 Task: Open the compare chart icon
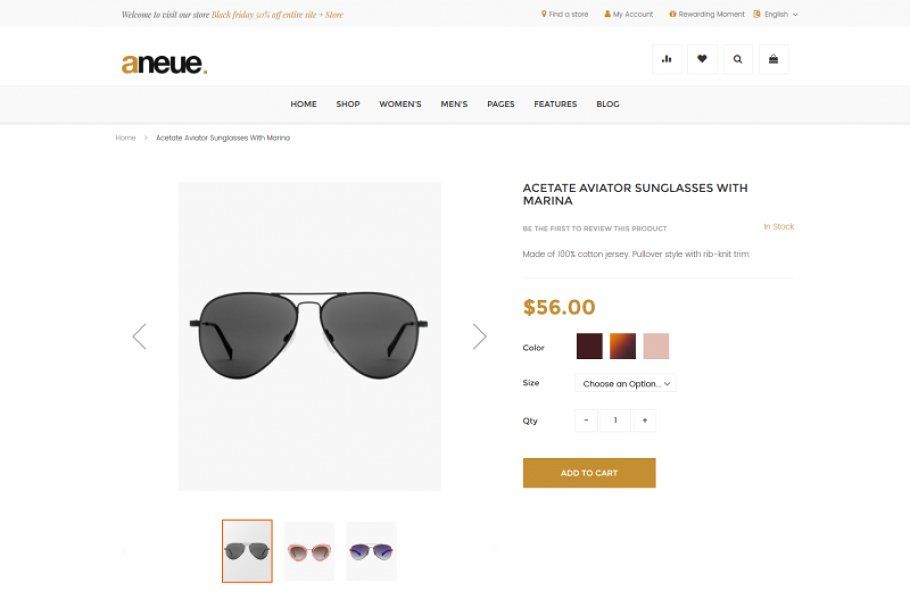[x=667, y=59]
